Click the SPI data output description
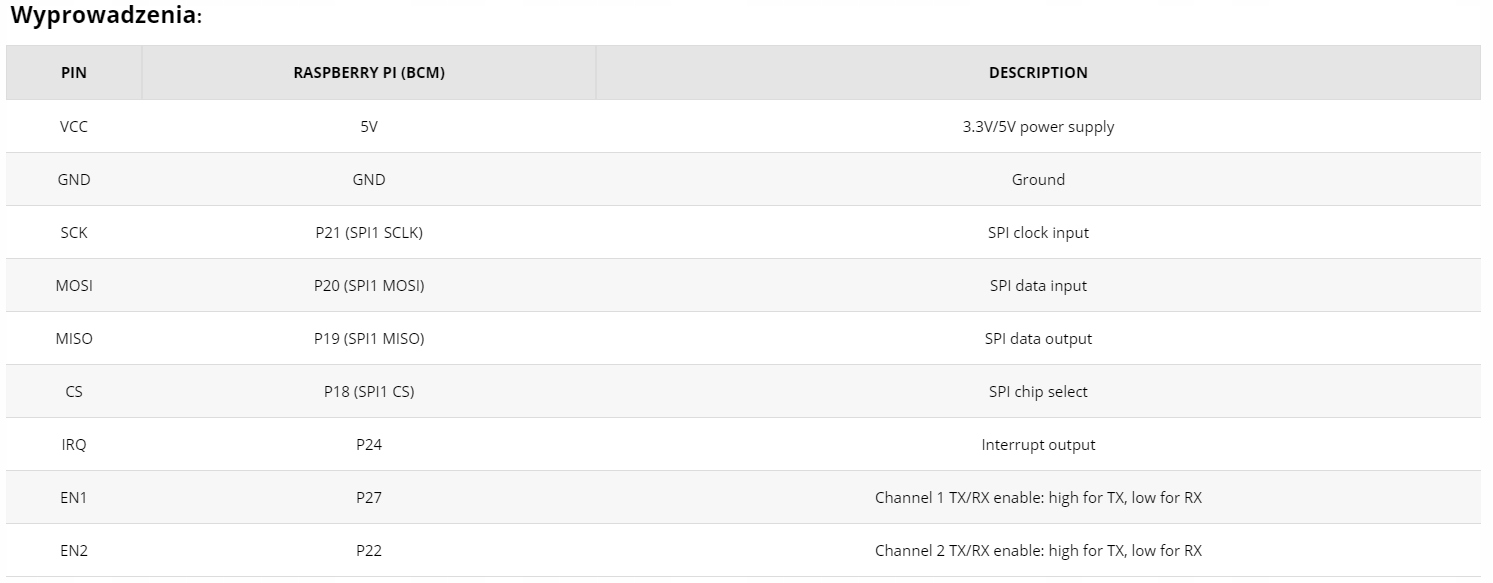 click(x=1038, y=339)
